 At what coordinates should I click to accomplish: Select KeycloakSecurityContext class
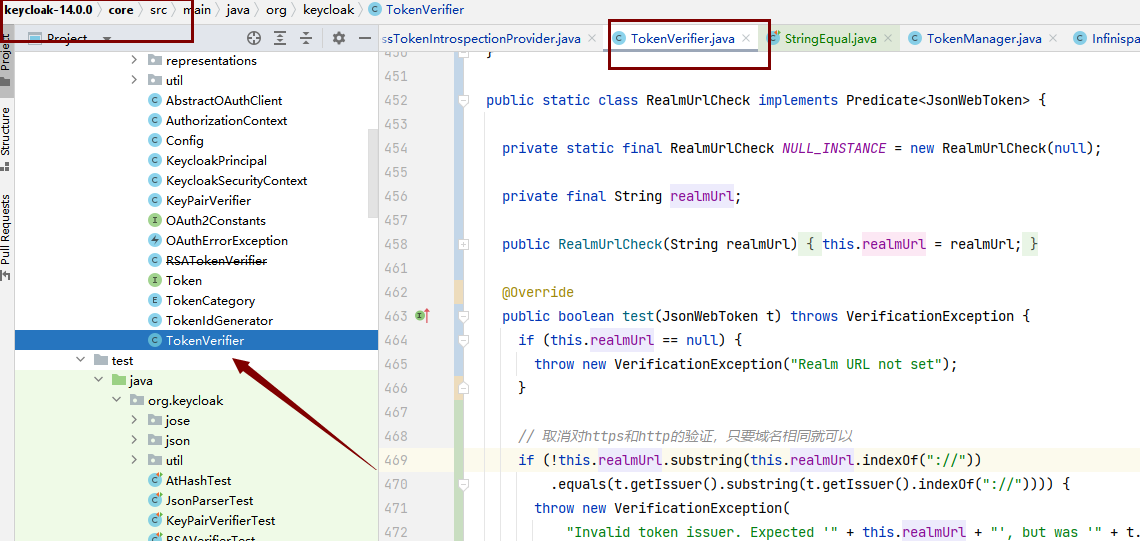click(x=236, y=181)
